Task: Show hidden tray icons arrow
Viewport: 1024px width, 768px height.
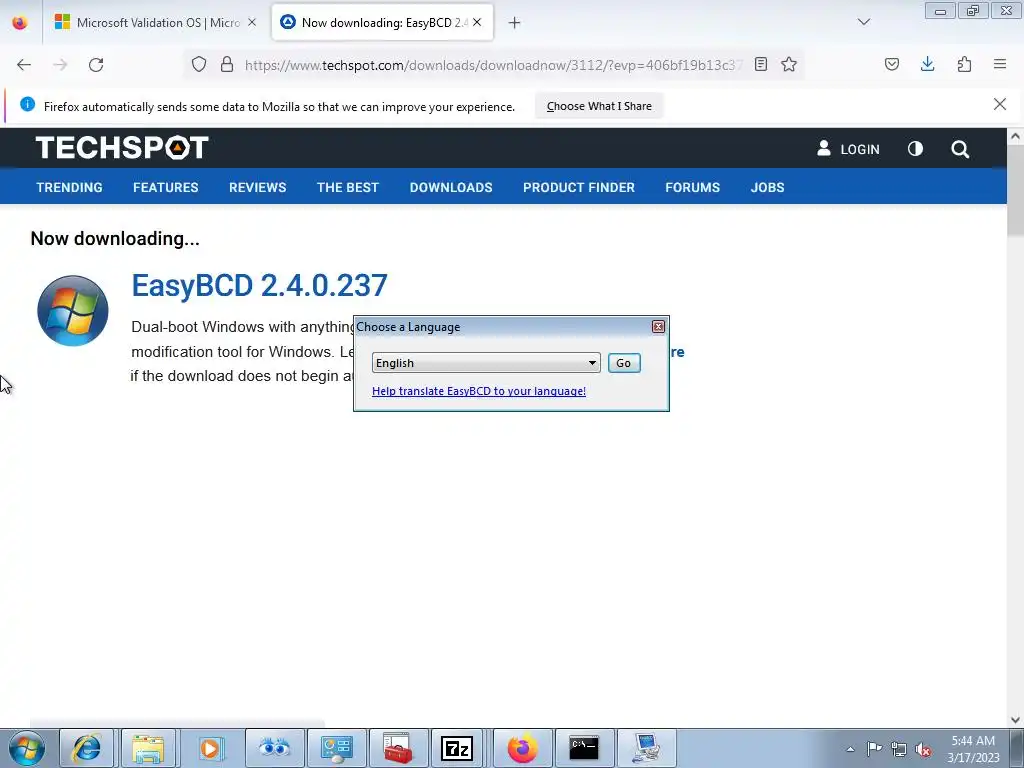Action: [x=850, y=749]
